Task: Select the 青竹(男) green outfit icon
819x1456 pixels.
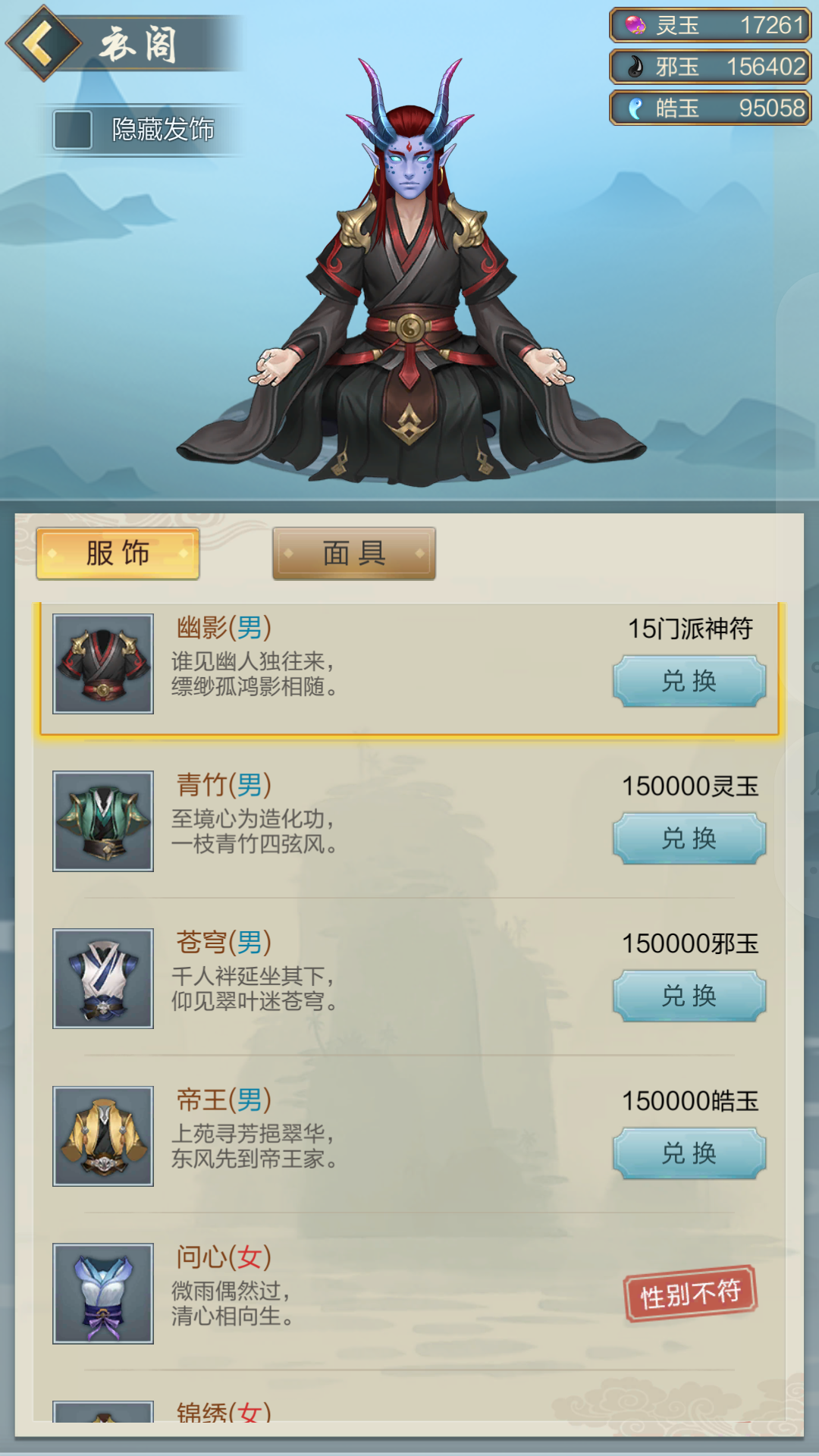Action: pyautogui.click(x=103, y=821)
